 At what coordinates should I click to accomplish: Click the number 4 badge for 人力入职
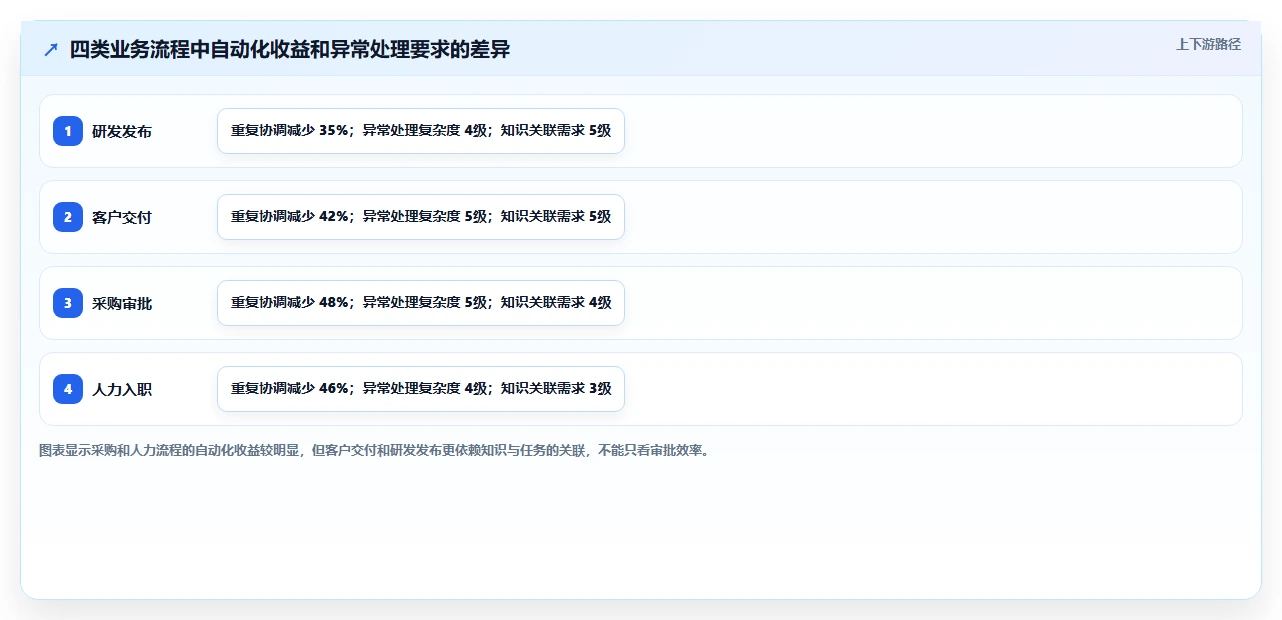click(x=68, y=389)
